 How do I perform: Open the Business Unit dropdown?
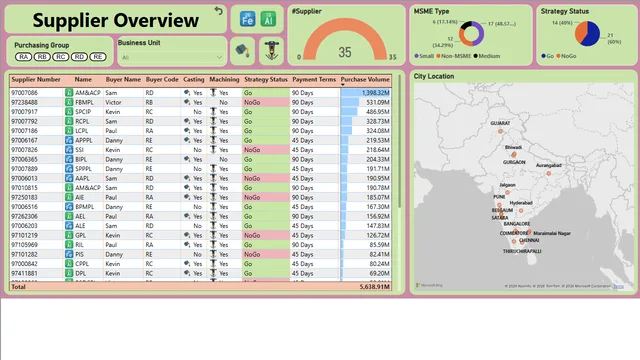(172, 58)
